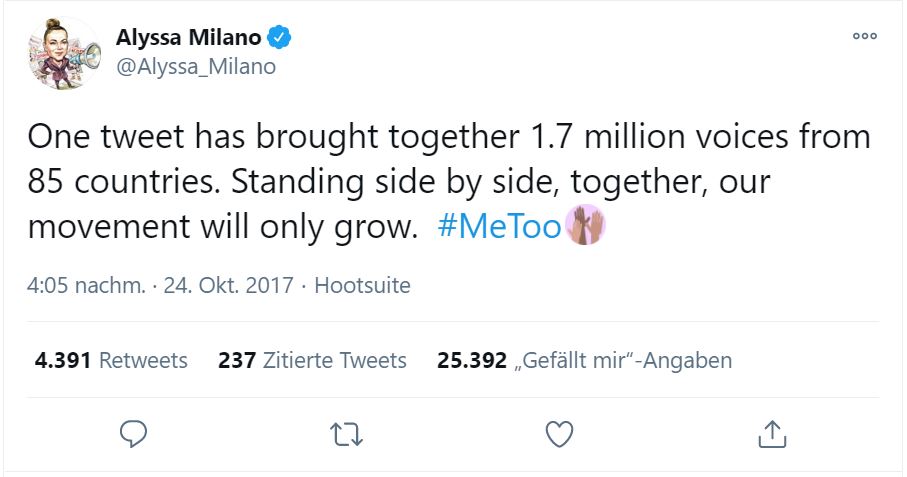Reply to Alyssa Milano's tweet

pos(133,433)
